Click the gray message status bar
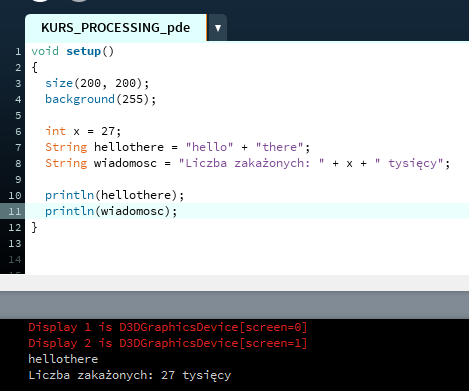This screenshot has height=391, width=469. coord(234,305)
